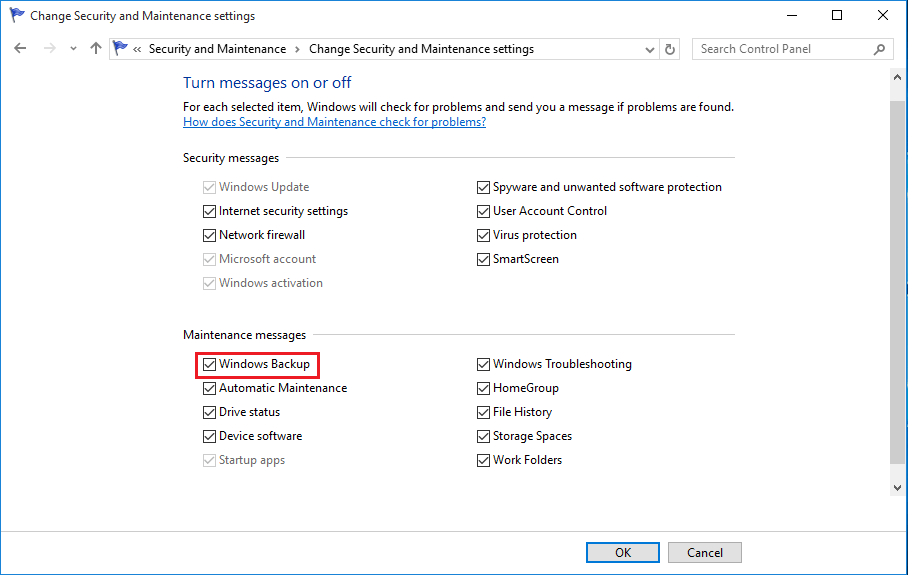This screenshot has height=575, width=908.
Task: Toggle the SmartScreen checkbox
Action: click(x=484, y=259)
